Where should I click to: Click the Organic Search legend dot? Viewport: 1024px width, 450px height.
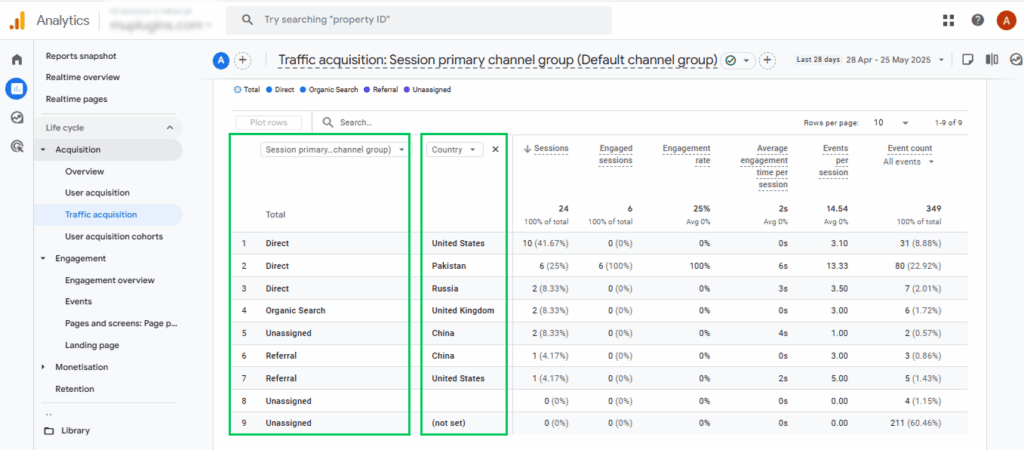303,89
